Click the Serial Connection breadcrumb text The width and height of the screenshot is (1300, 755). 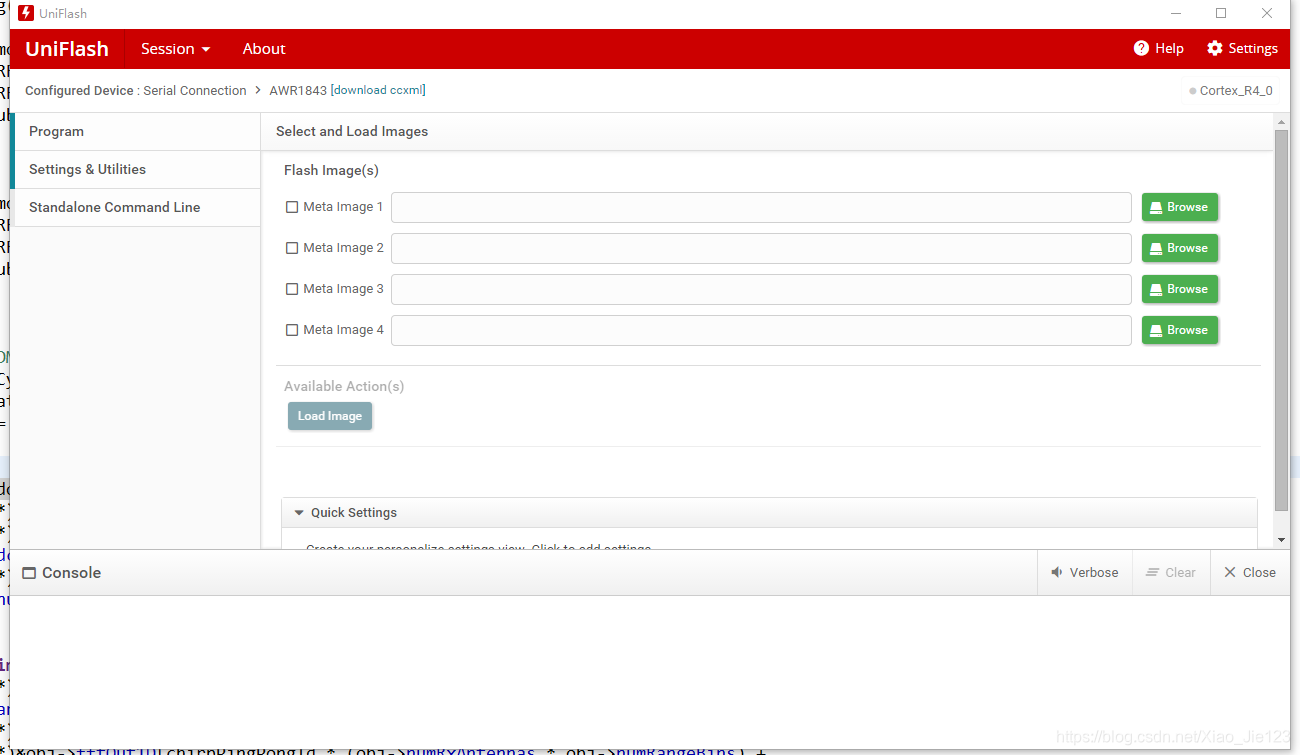pos(195,90)
